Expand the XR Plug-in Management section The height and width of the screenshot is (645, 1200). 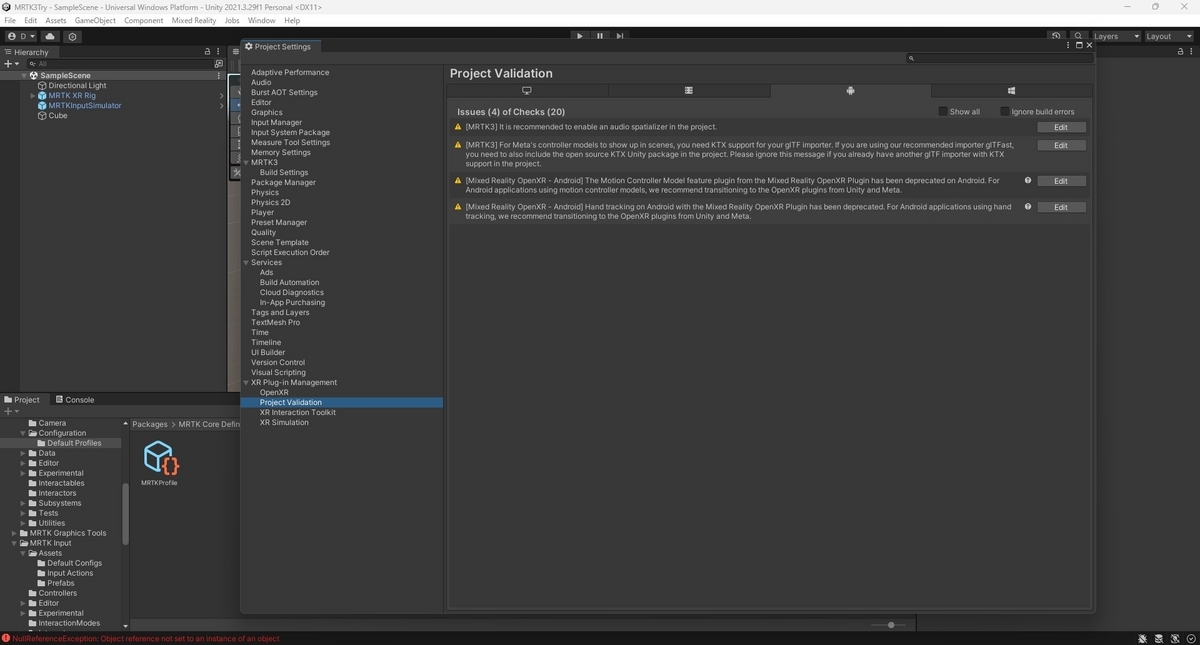tap(246, 382)
